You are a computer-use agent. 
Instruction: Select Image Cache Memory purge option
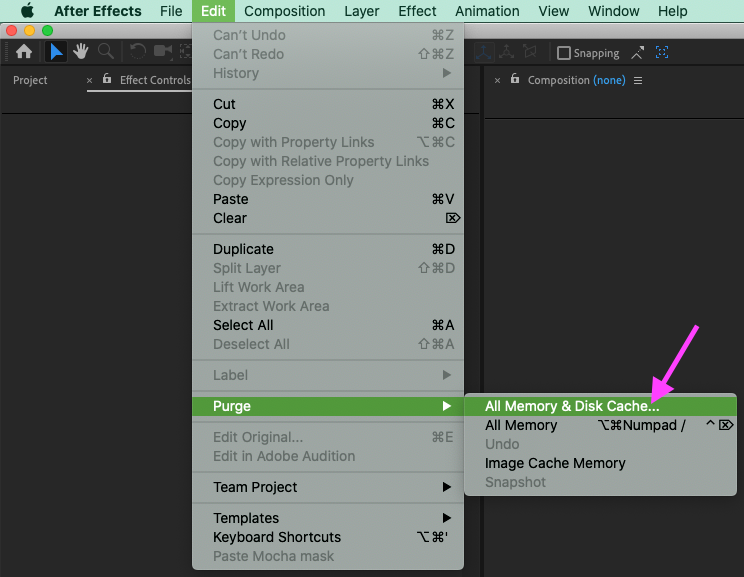(555, 463)
